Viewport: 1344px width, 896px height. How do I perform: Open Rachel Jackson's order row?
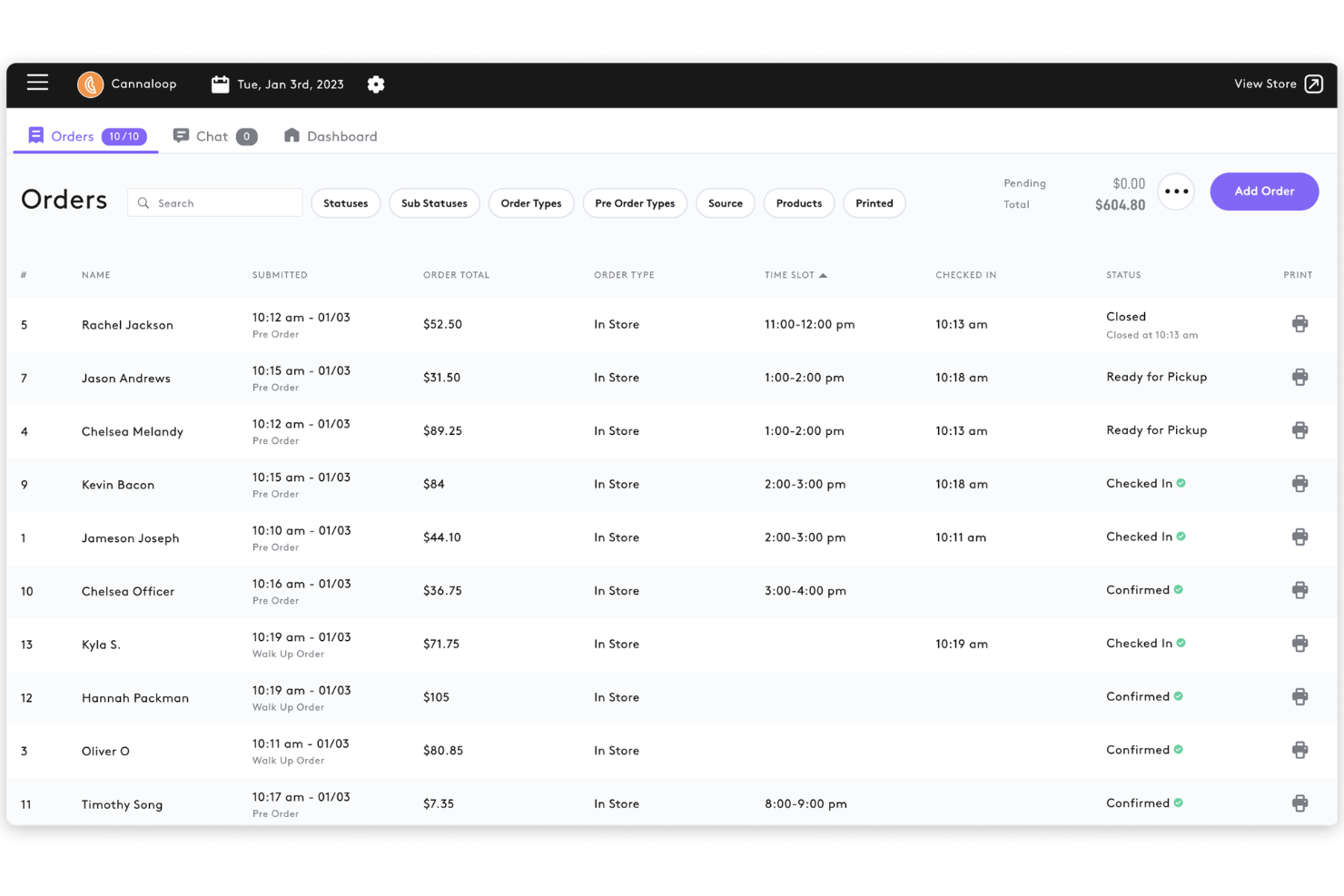click(x=672, y=325)
